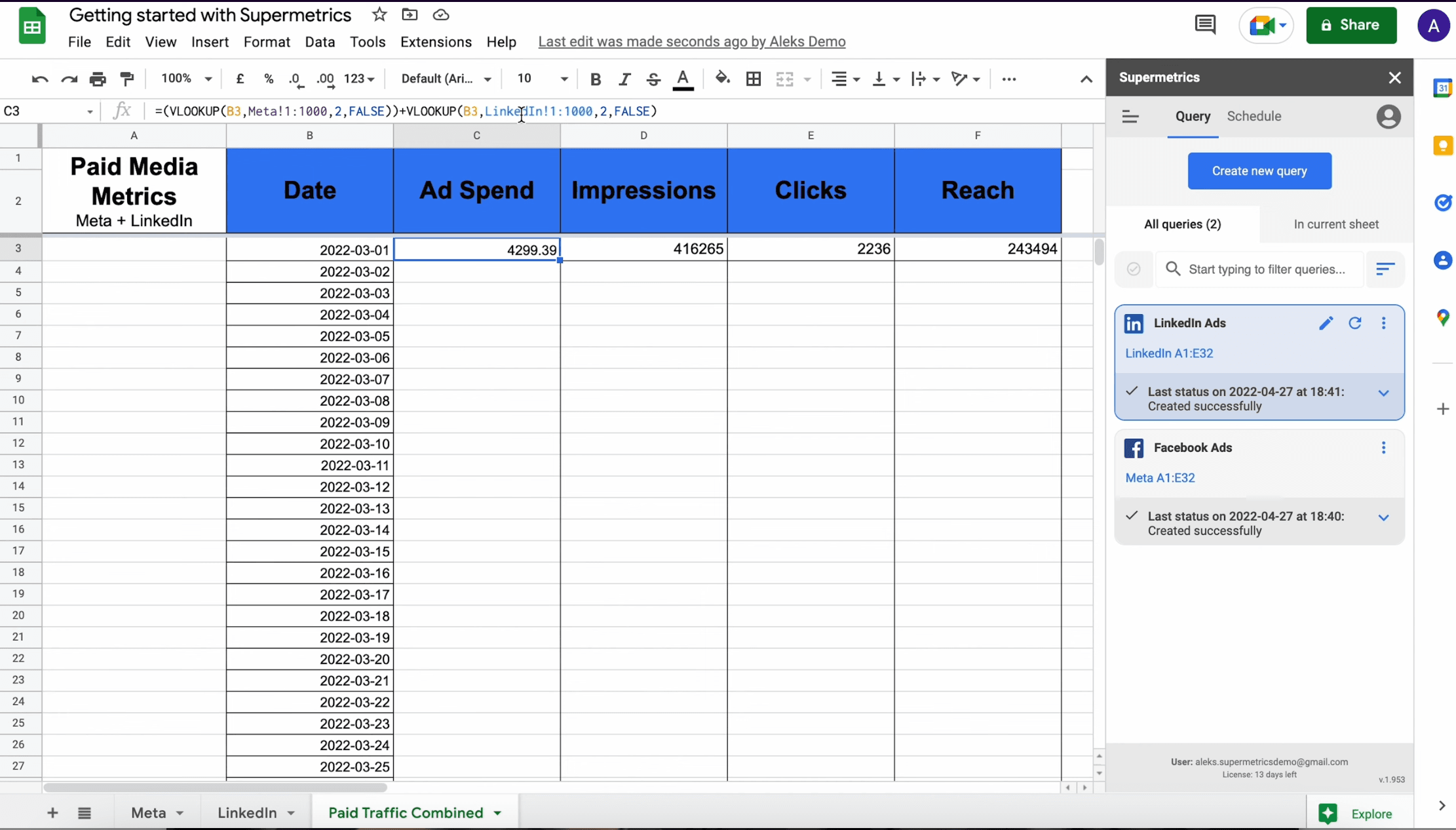Add a new sheet

pos(52,813)
